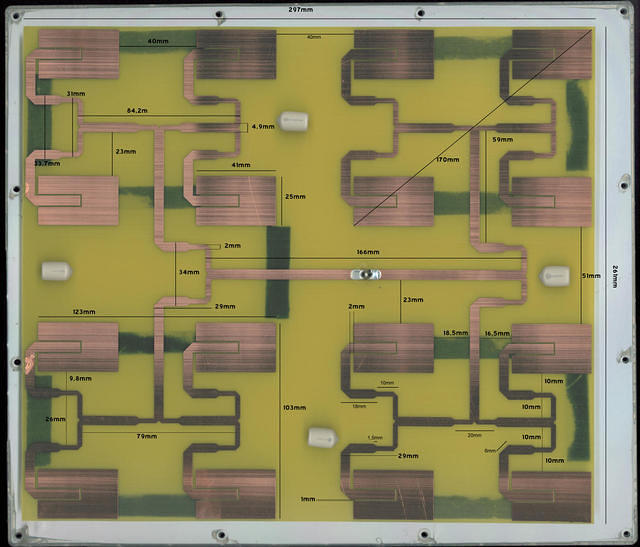640x547 pixels.
Task: Select the 16.5mm dimension label
Action: coord(497,334)
